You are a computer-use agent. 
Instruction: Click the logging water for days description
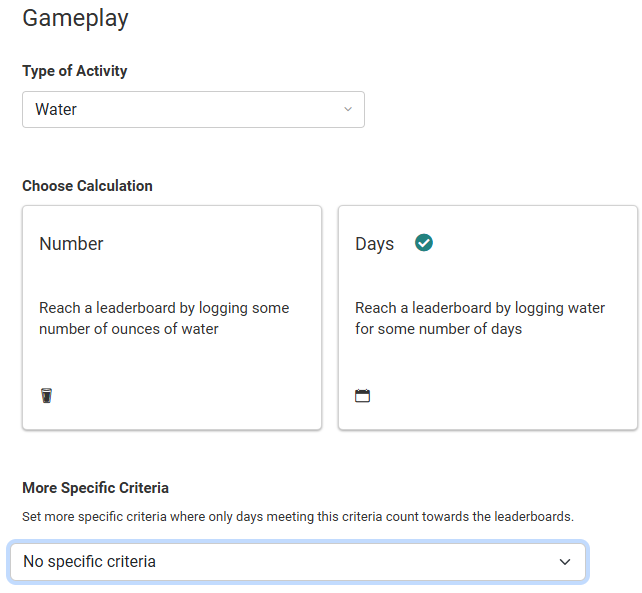click(x=480, y=318)
